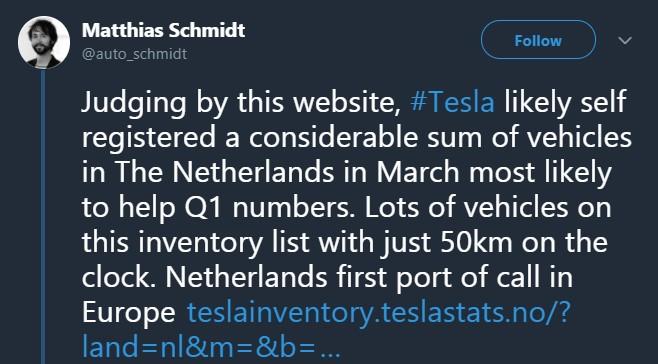Click the land=nl&m=&b= link continuation

click(198, 347)
